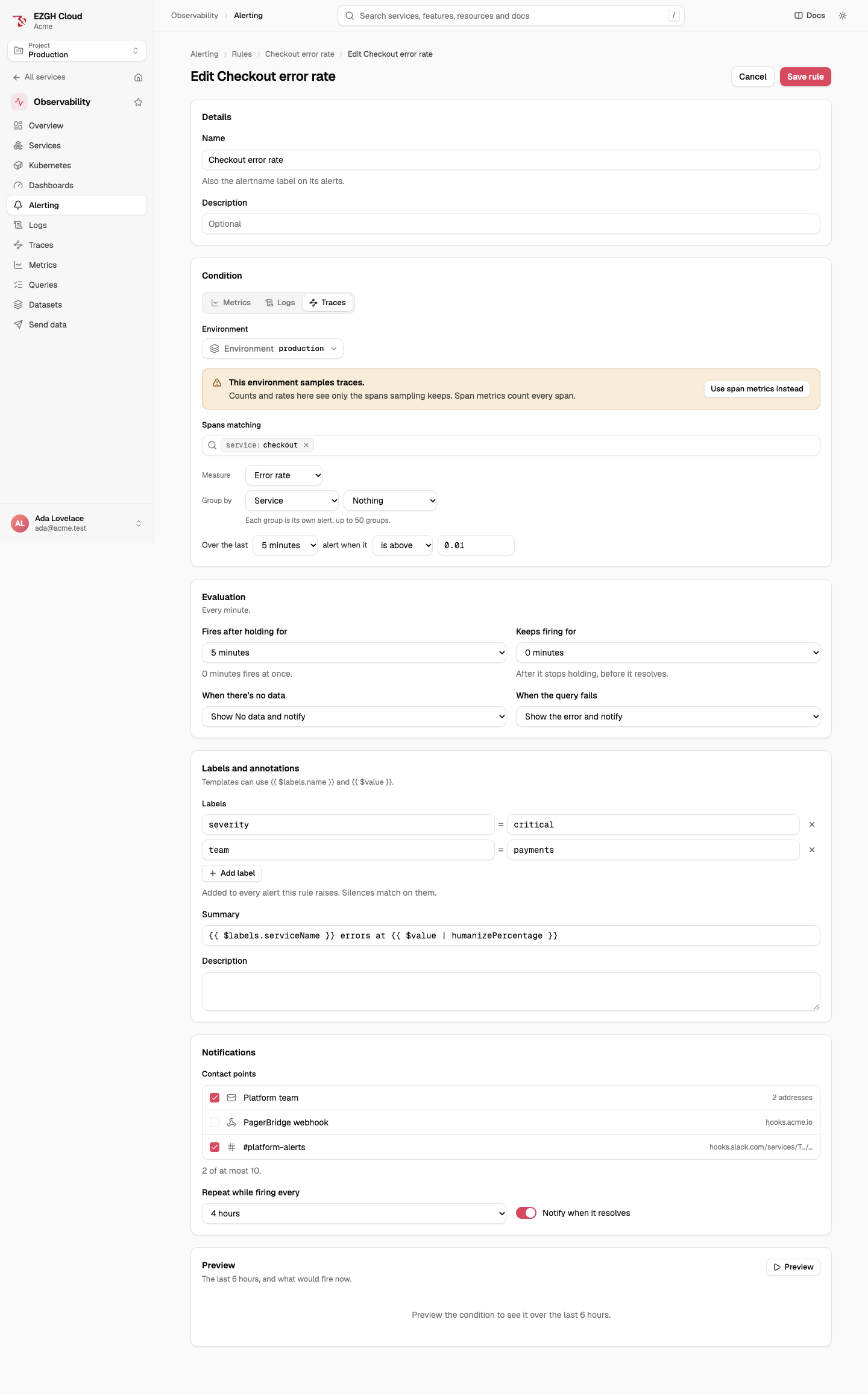The height and width of the screenshot is (1395, 868).
Task: Click the home icon beside All services
Action: 138,77
